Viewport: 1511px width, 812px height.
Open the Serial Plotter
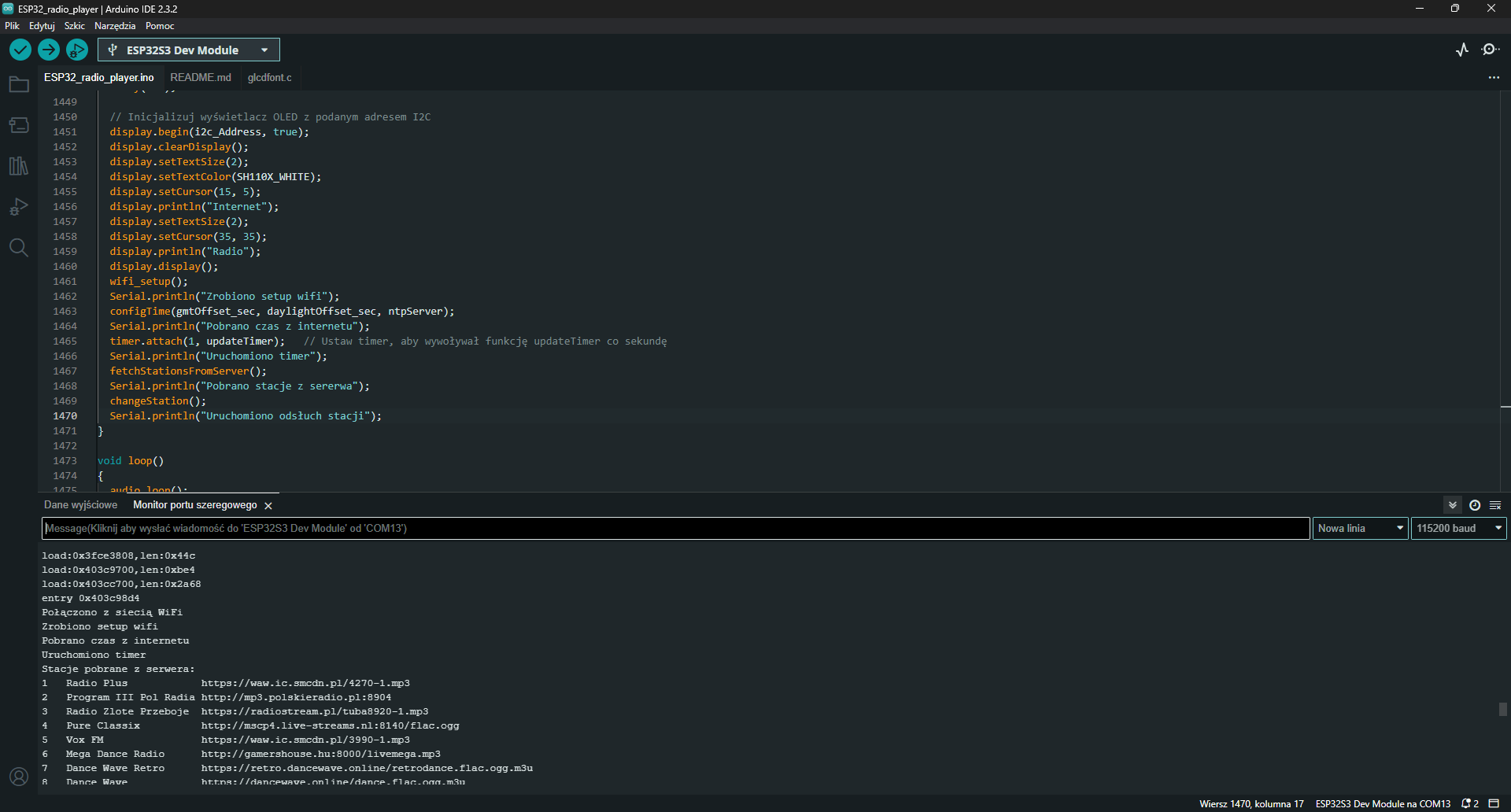click(x=1462, y=50)
